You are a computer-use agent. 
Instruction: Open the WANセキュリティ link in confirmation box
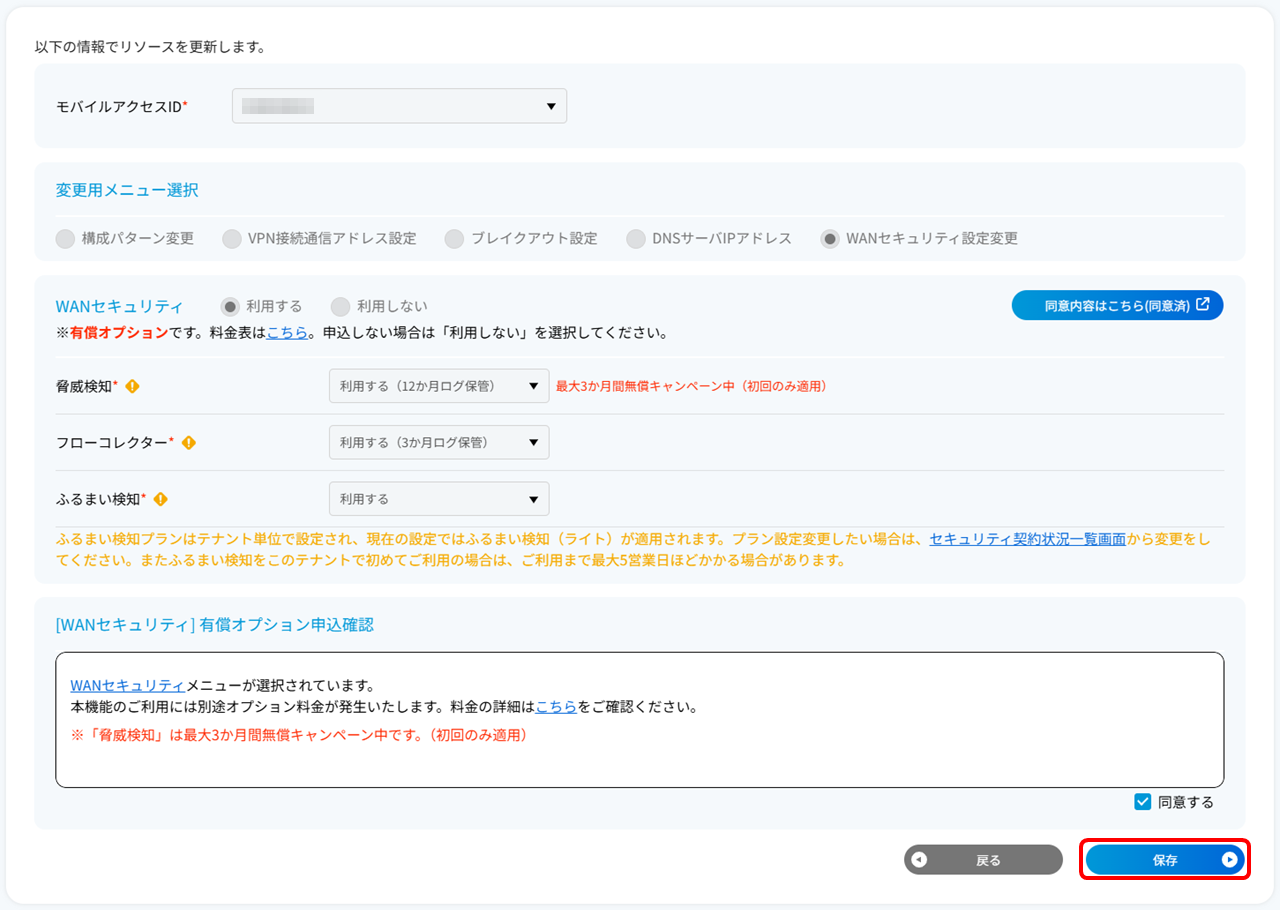pos(128,686)
